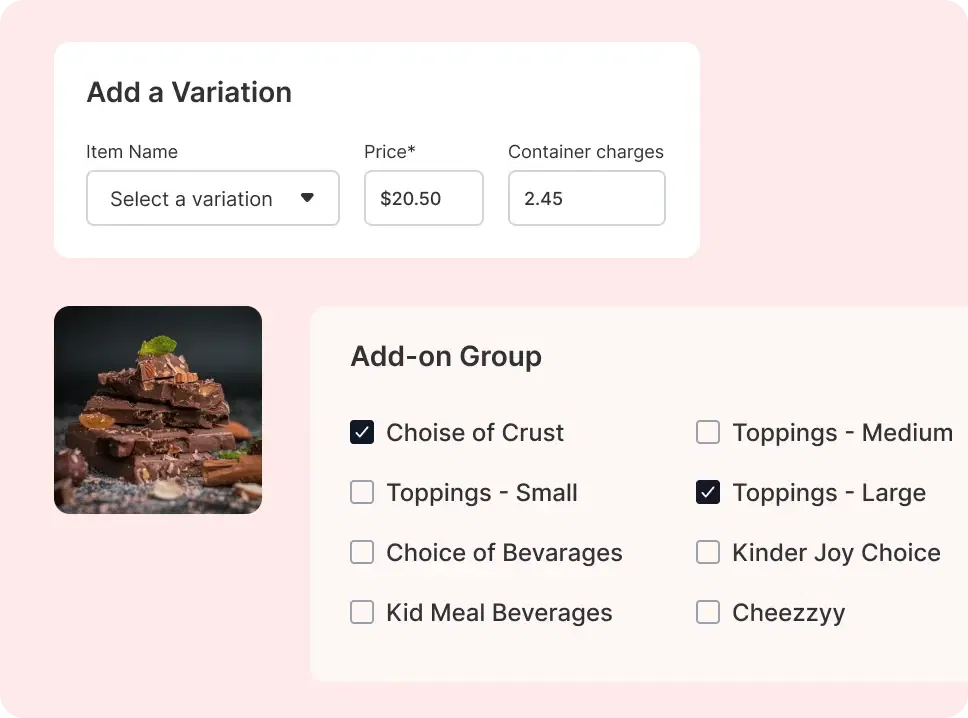Click the Add a Variation heading
Image resolution: width=968 pixels, height=718 pixels.
(x=189, y=92)
